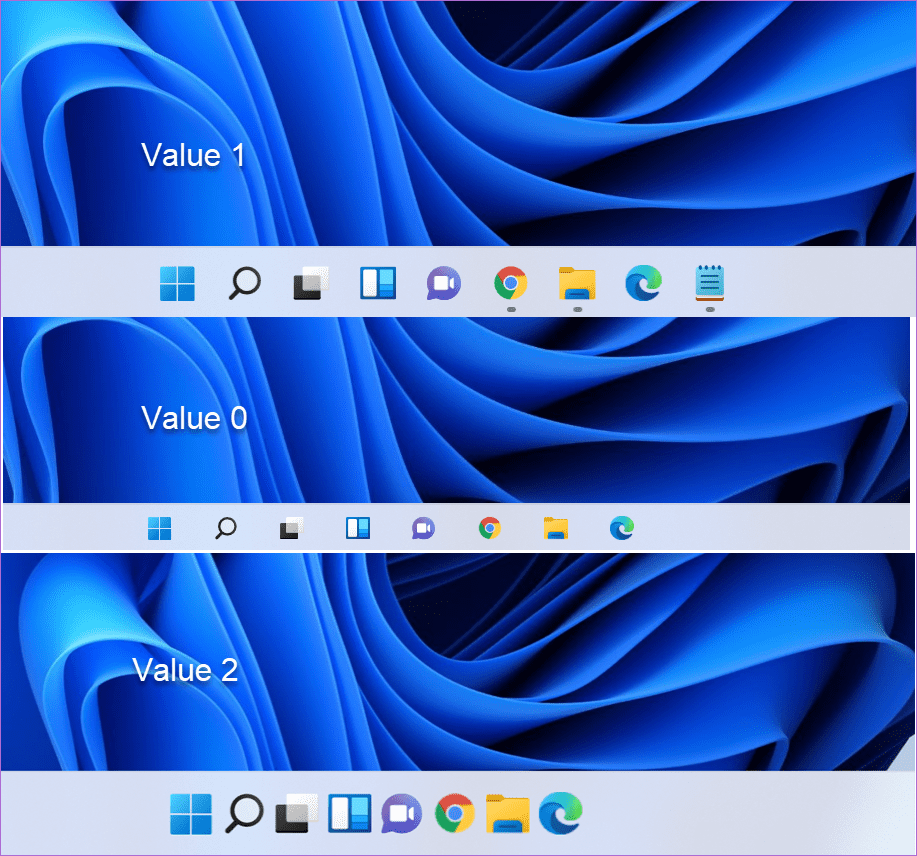Click the 'Value 2' label text
This screenshot has width=917, height=856.
185,670
